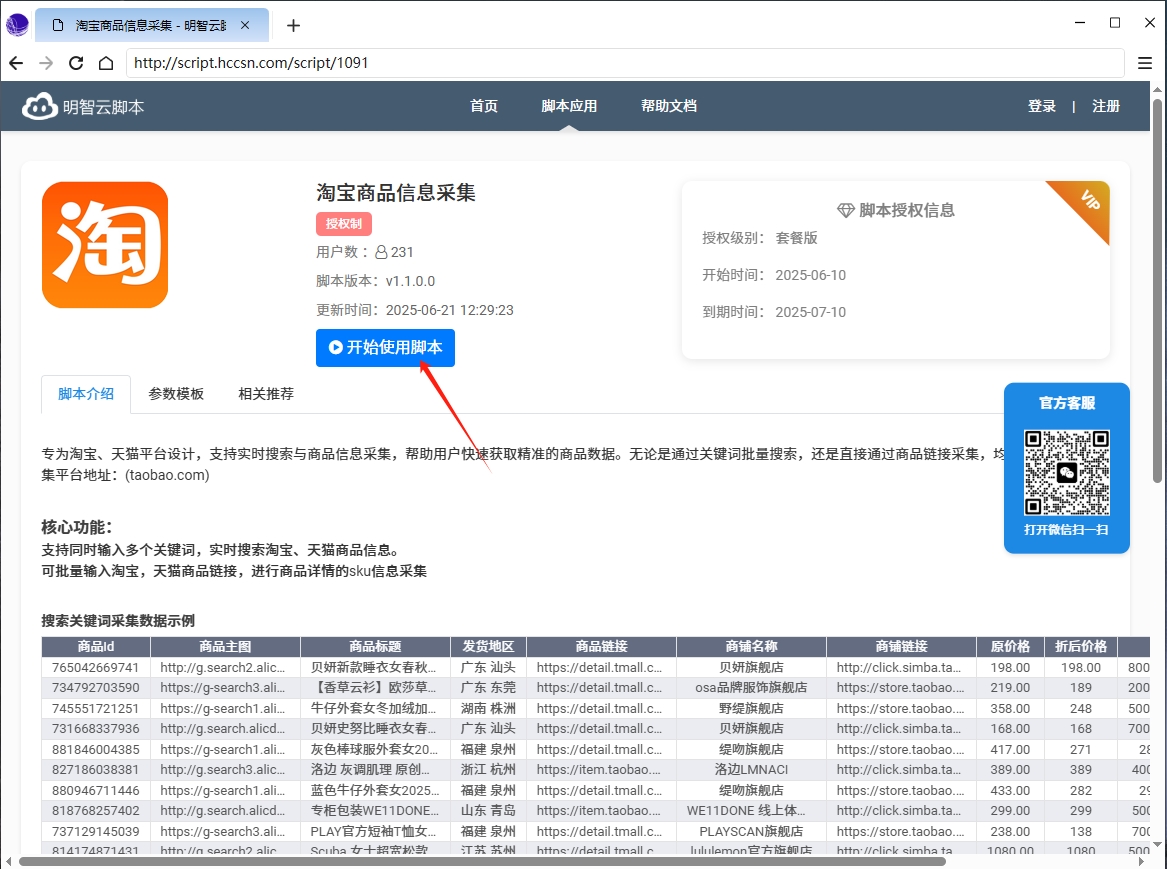
Task: Click shop name 野缇旗舰店
Action: click(751, 708)
